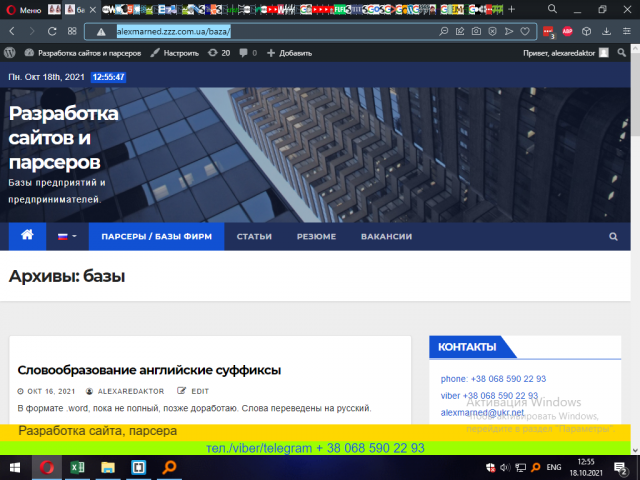
Task: Click the EDIT post link
Action: 193,391
